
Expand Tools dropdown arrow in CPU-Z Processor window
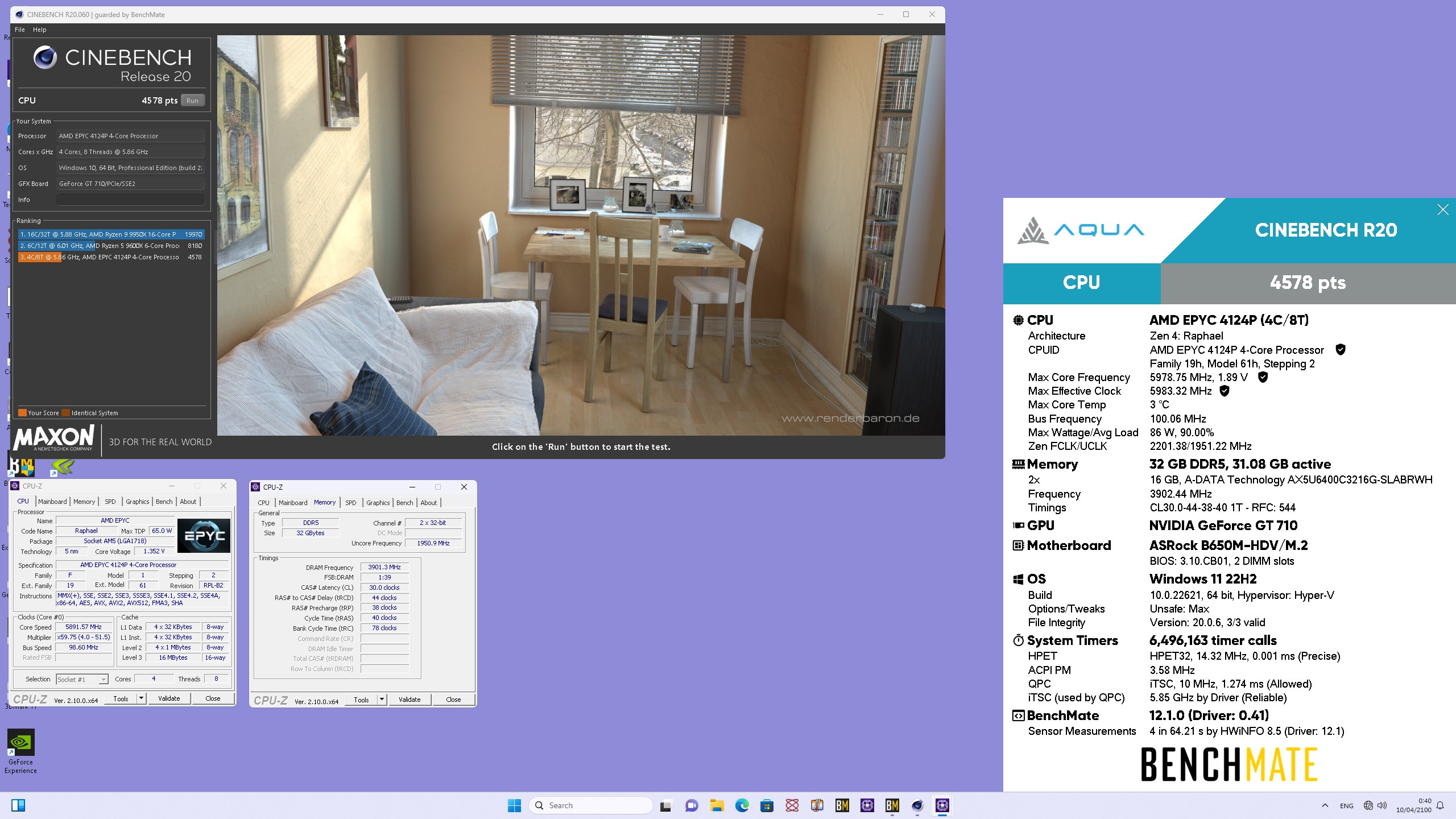pyautogui.click(x=141, y=698)
